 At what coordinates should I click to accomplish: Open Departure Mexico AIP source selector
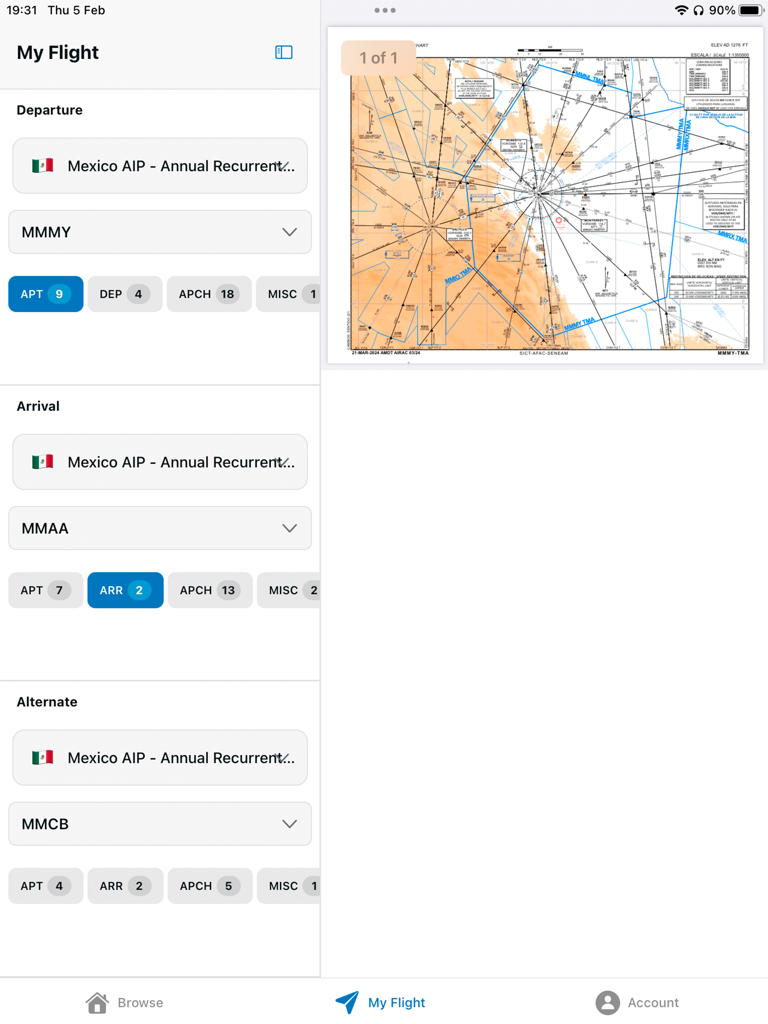point(160,166)
